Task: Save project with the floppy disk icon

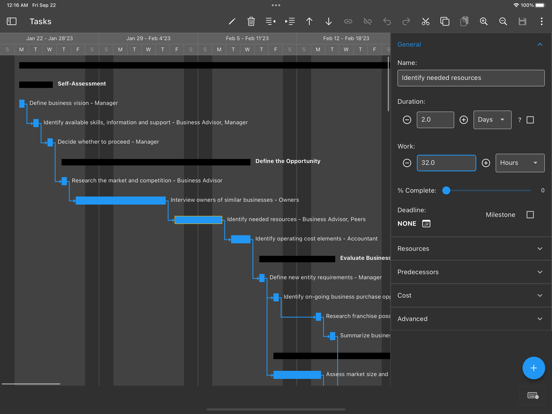Action: coord(522,21)
